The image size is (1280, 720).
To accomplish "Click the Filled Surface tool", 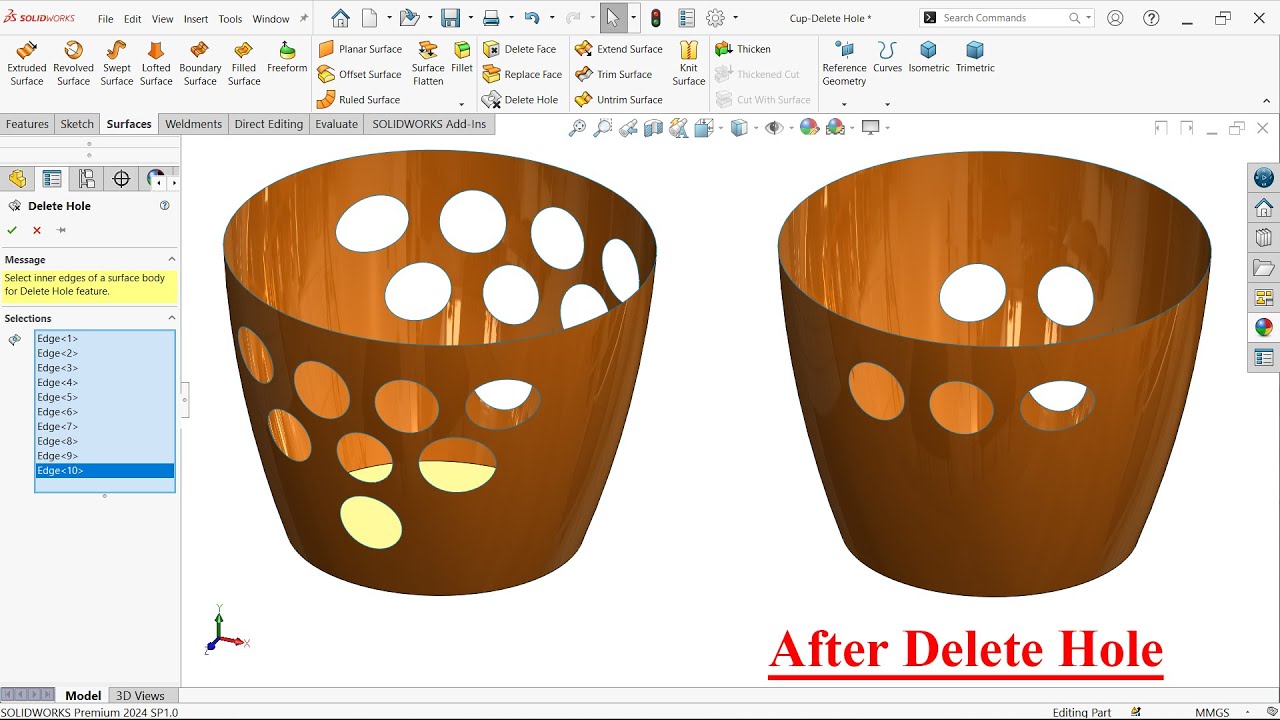I will pos(244,63).
